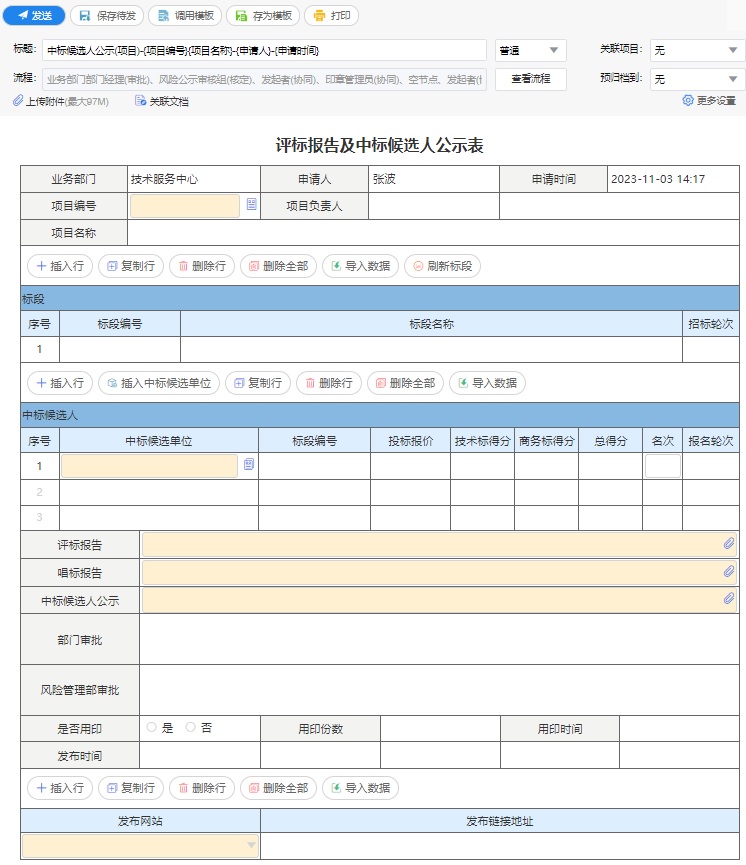The width and height of the screenshot is (746, 865).
Task: Click the 名次 input box in row 1
Action: click(663, 466)
